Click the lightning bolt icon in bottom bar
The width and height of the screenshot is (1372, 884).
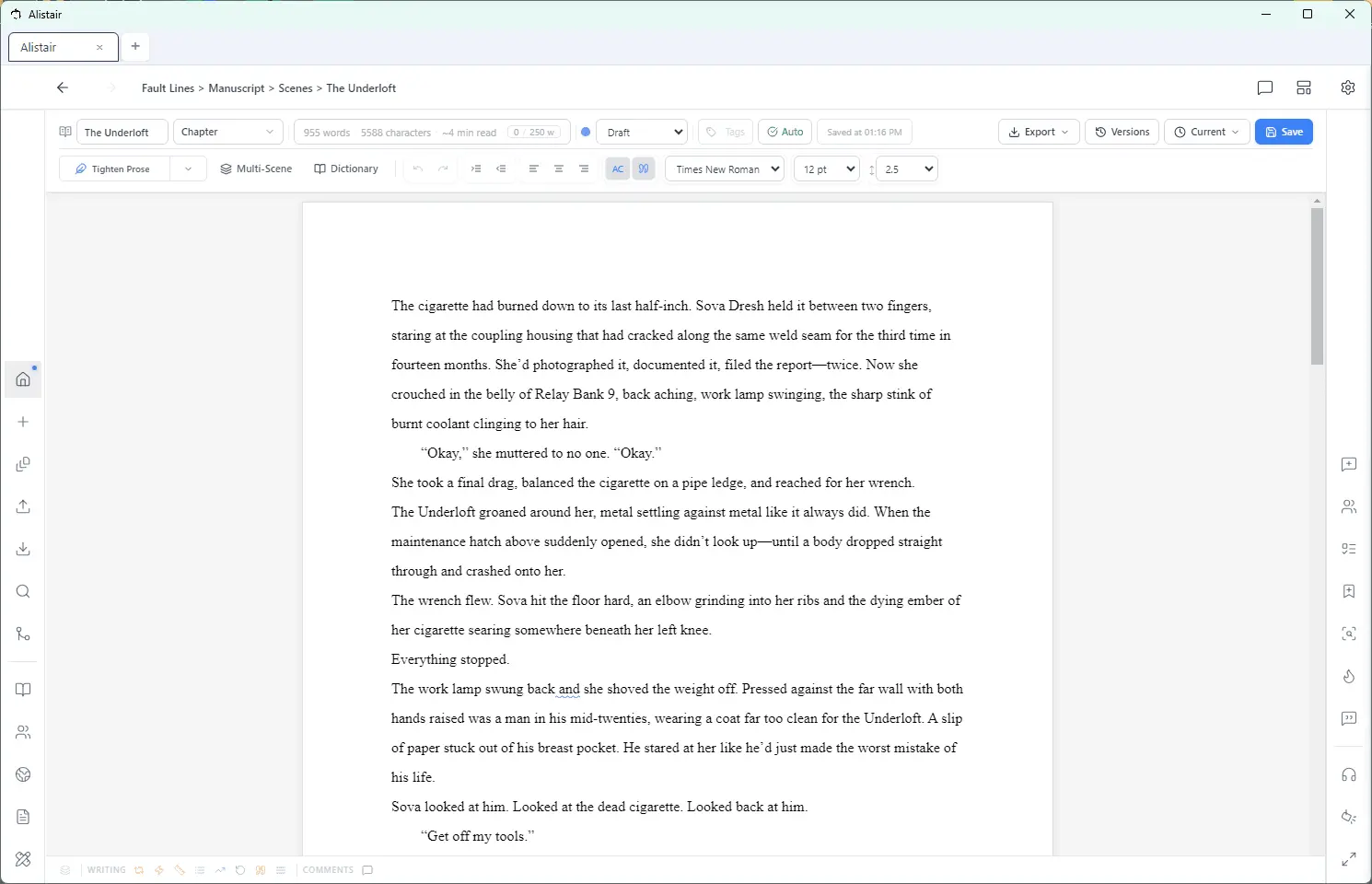[159, 870]
